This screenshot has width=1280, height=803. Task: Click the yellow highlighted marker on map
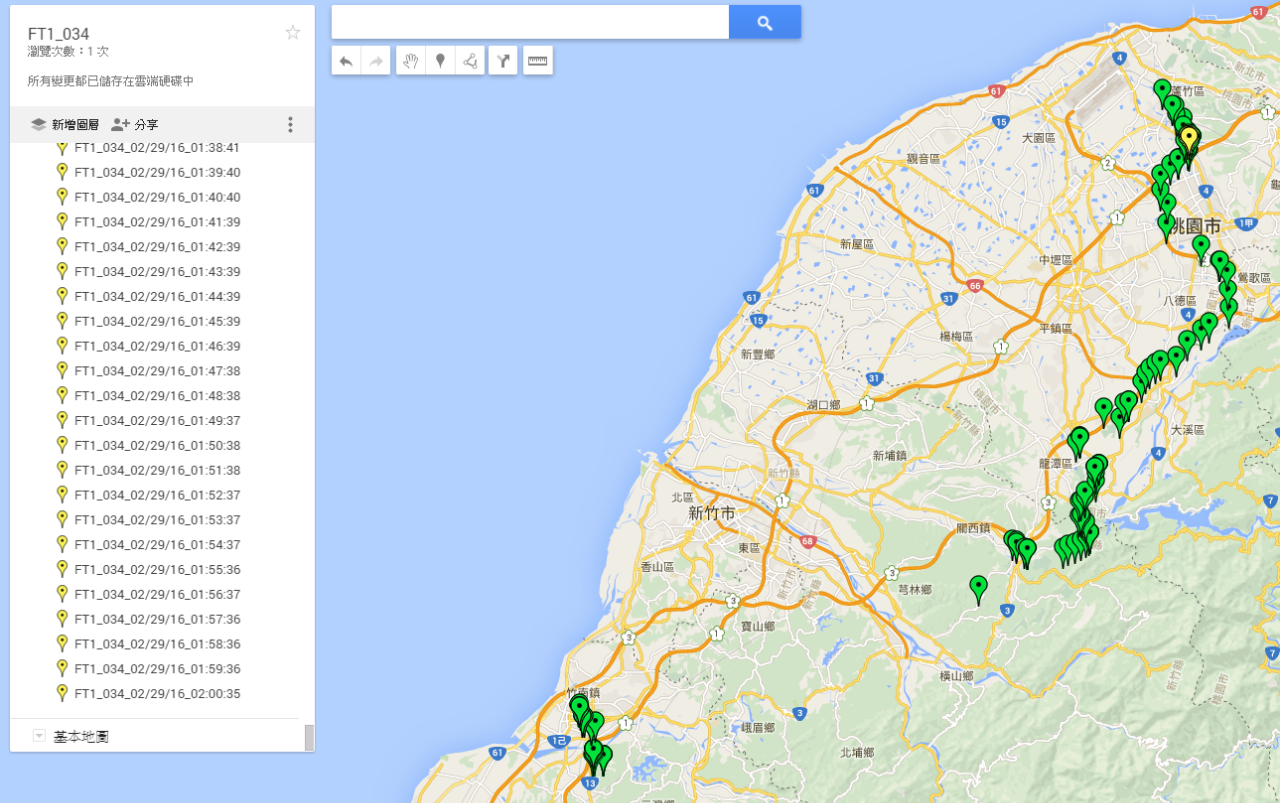click(x=1188, y=138)
